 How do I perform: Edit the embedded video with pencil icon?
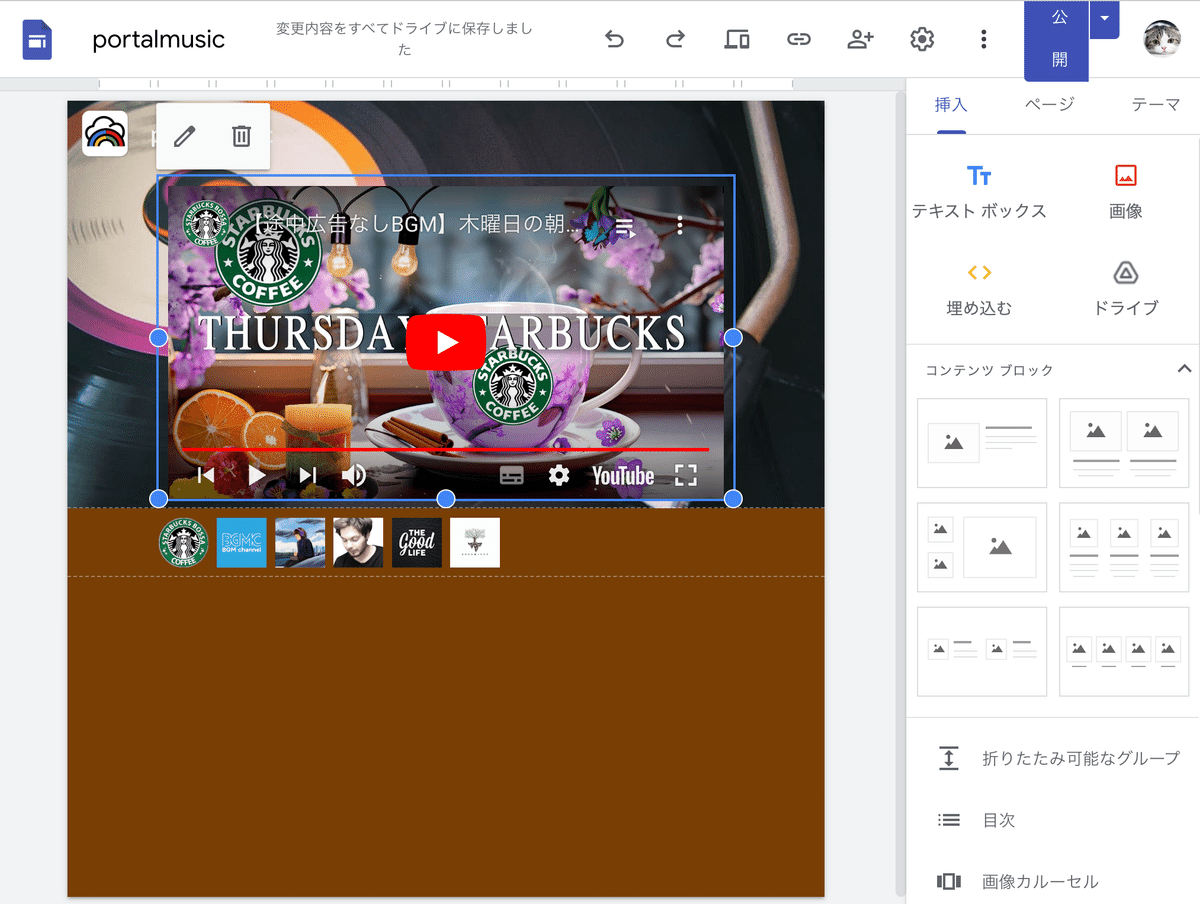pos(185,136)
